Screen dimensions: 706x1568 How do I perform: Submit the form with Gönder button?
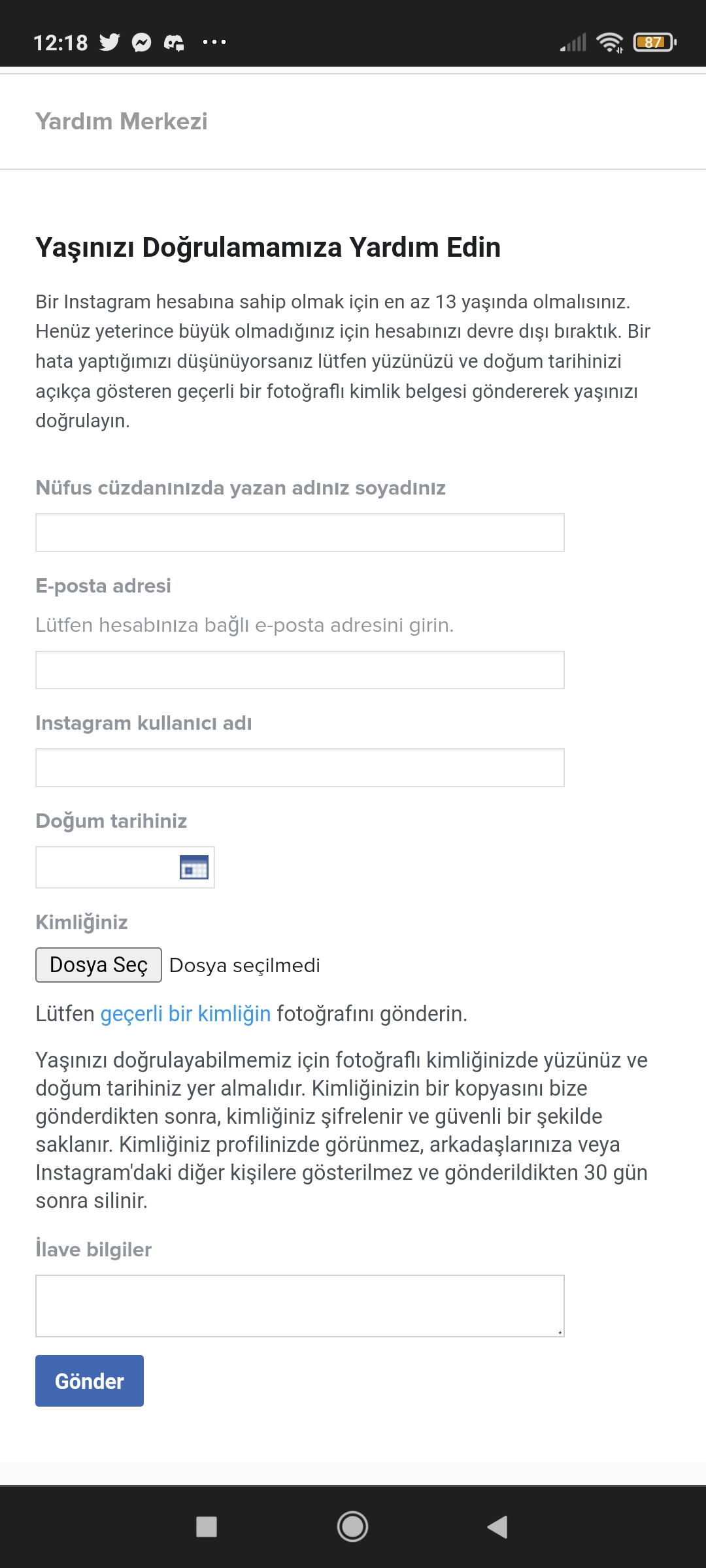tap(90, 1380)
